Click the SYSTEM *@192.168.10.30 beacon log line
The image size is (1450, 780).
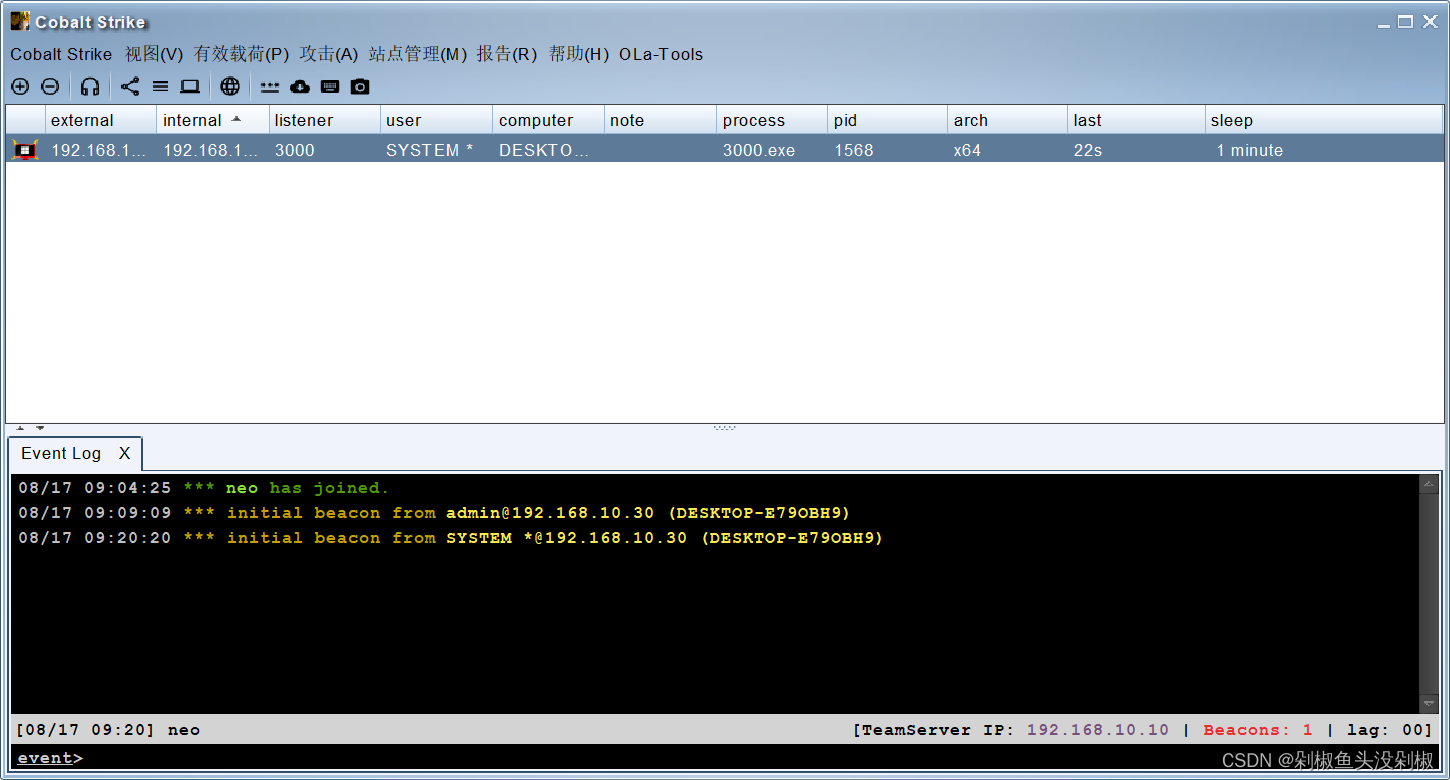pos(451,538)
